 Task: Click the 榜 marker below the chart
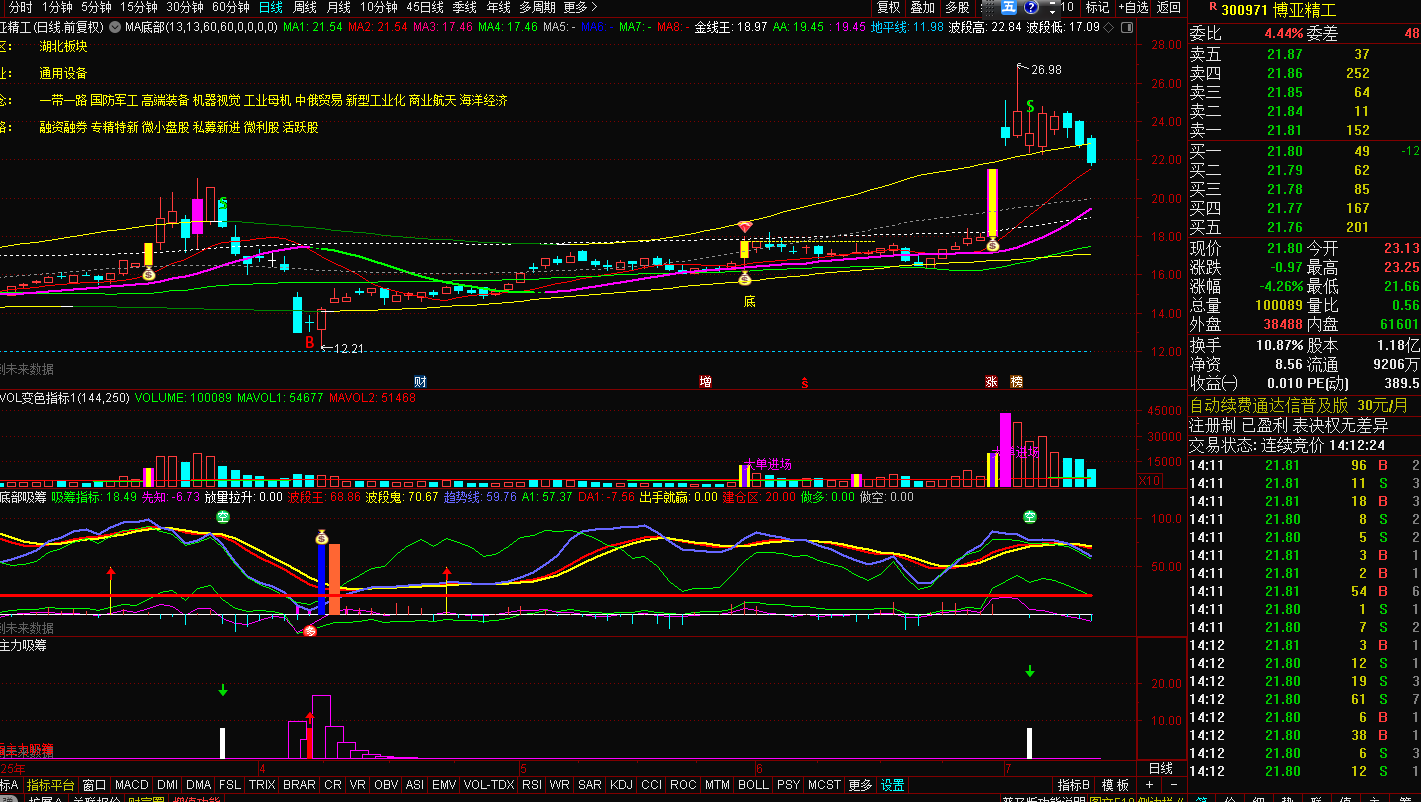point(1016,382)
